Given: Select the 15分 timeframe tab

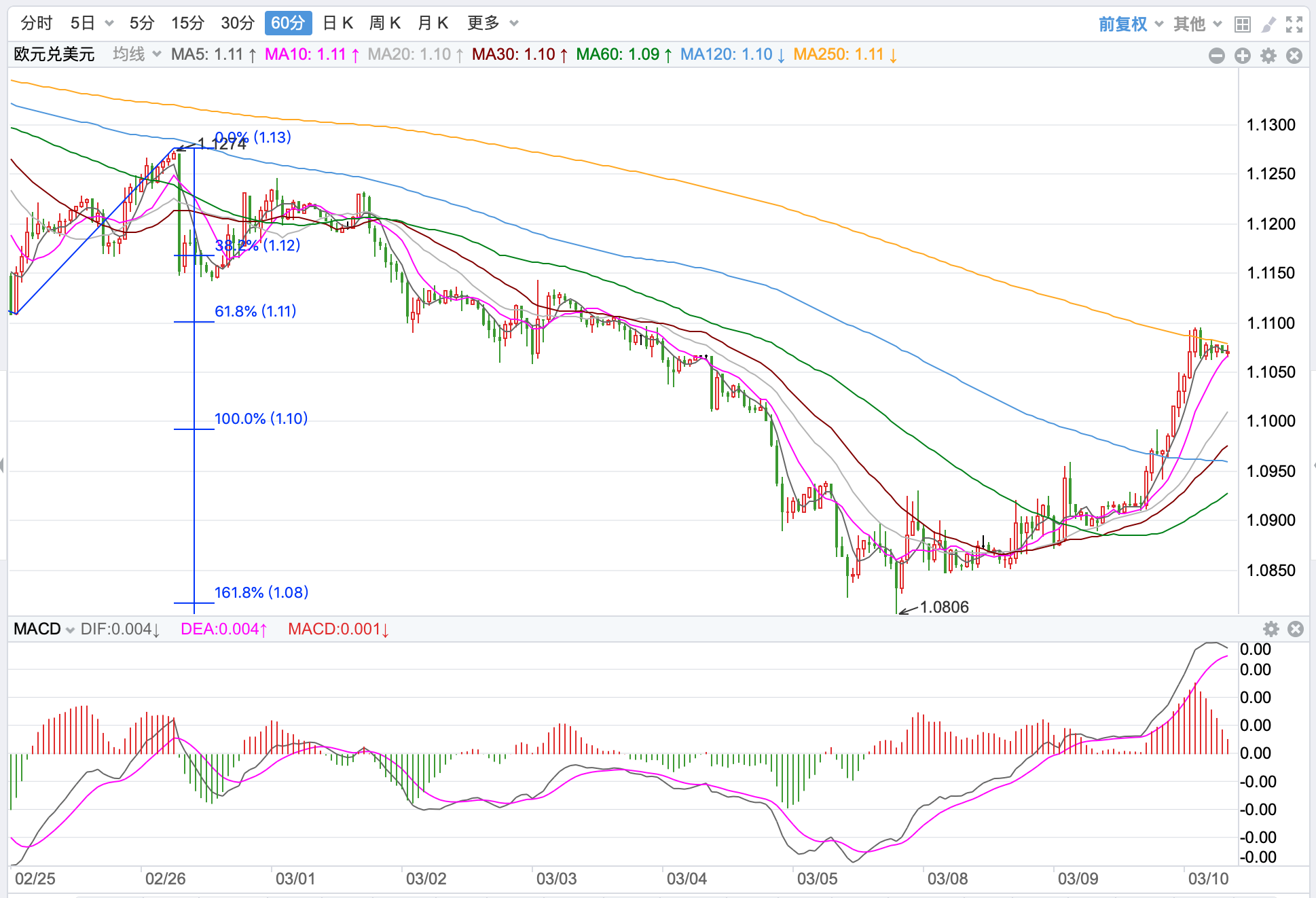Looking at the screenshot, I should 187,23.
